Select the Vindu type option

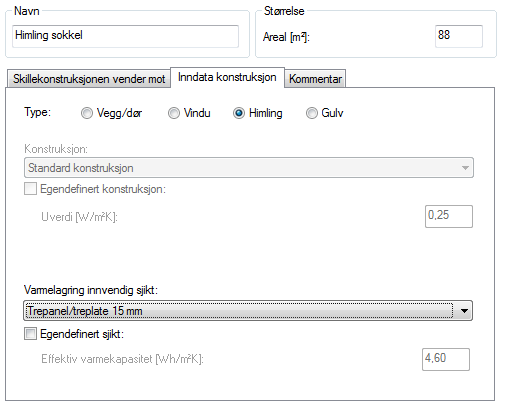(x=174, y=113)
